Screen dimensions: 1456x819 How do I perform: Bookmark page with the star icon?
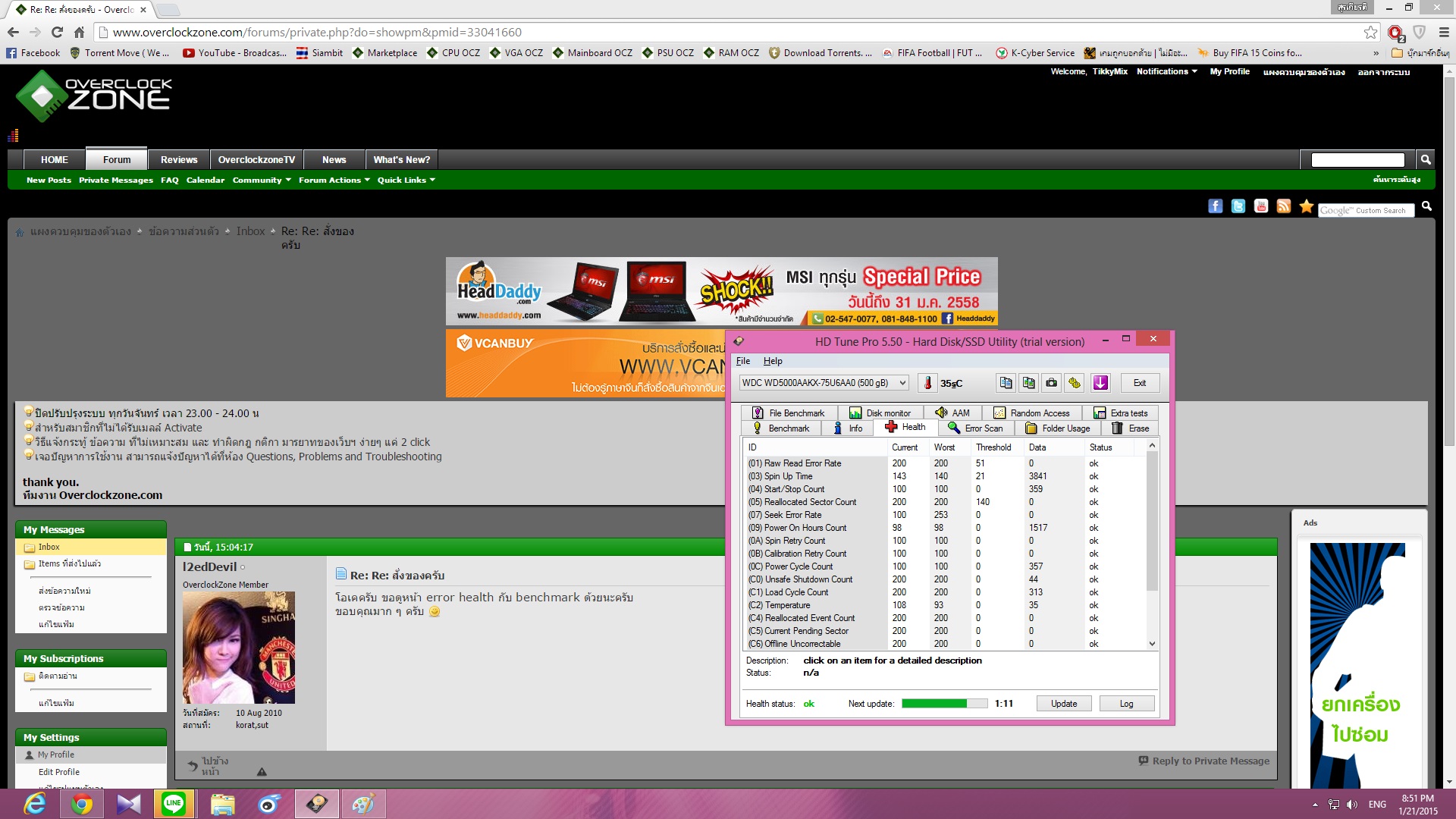1370,32
